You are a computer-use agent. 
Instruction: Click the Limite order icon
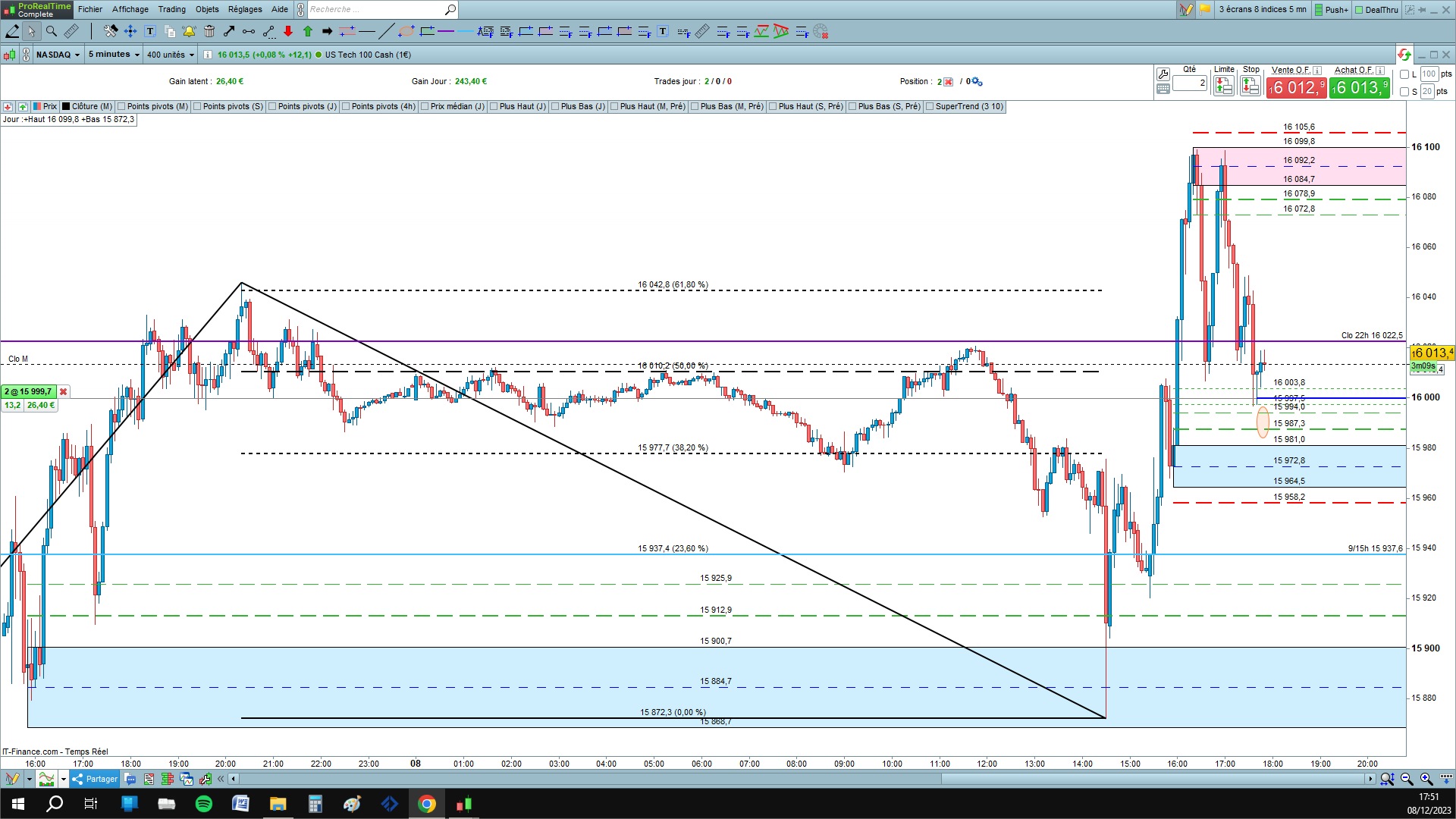click(1223, 86)
